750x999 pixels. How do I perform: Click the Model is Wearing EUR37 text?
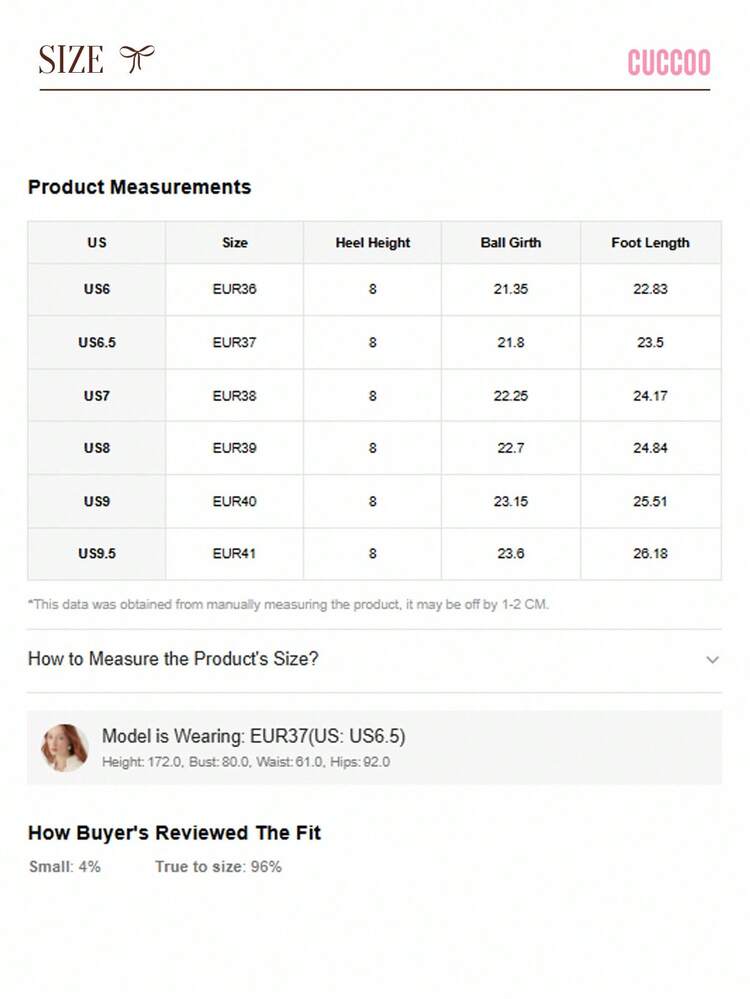254,737
